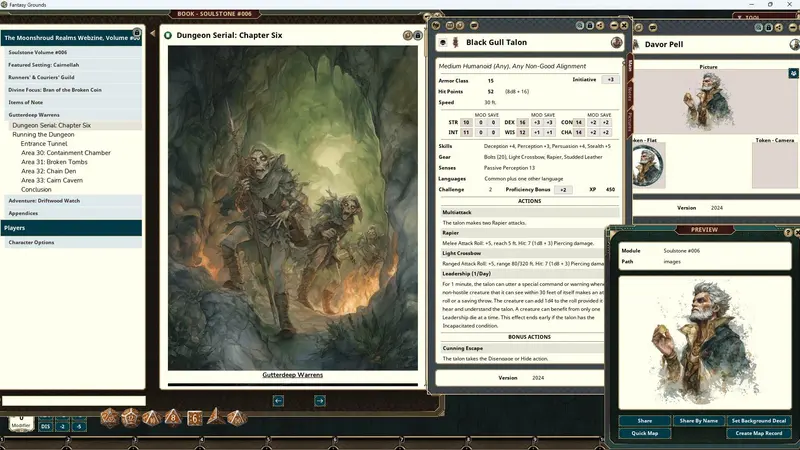The image size is (800, 450).
Task: Toggle the DIS modifier button
Action: [x=45, y=426]
